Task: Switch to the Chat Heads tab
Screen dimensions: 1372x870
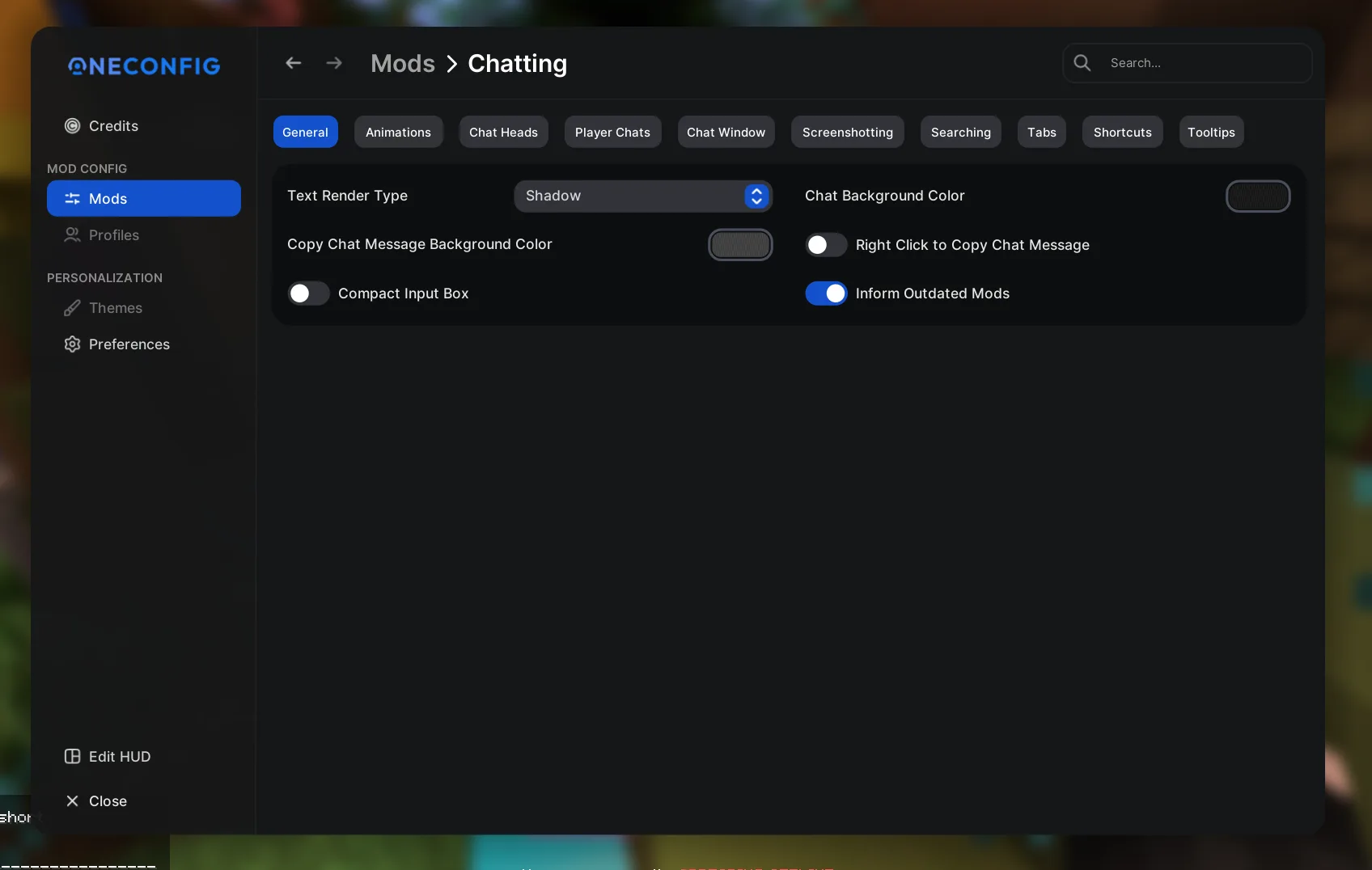Action: pyautogui.click(x=502, y=132)
